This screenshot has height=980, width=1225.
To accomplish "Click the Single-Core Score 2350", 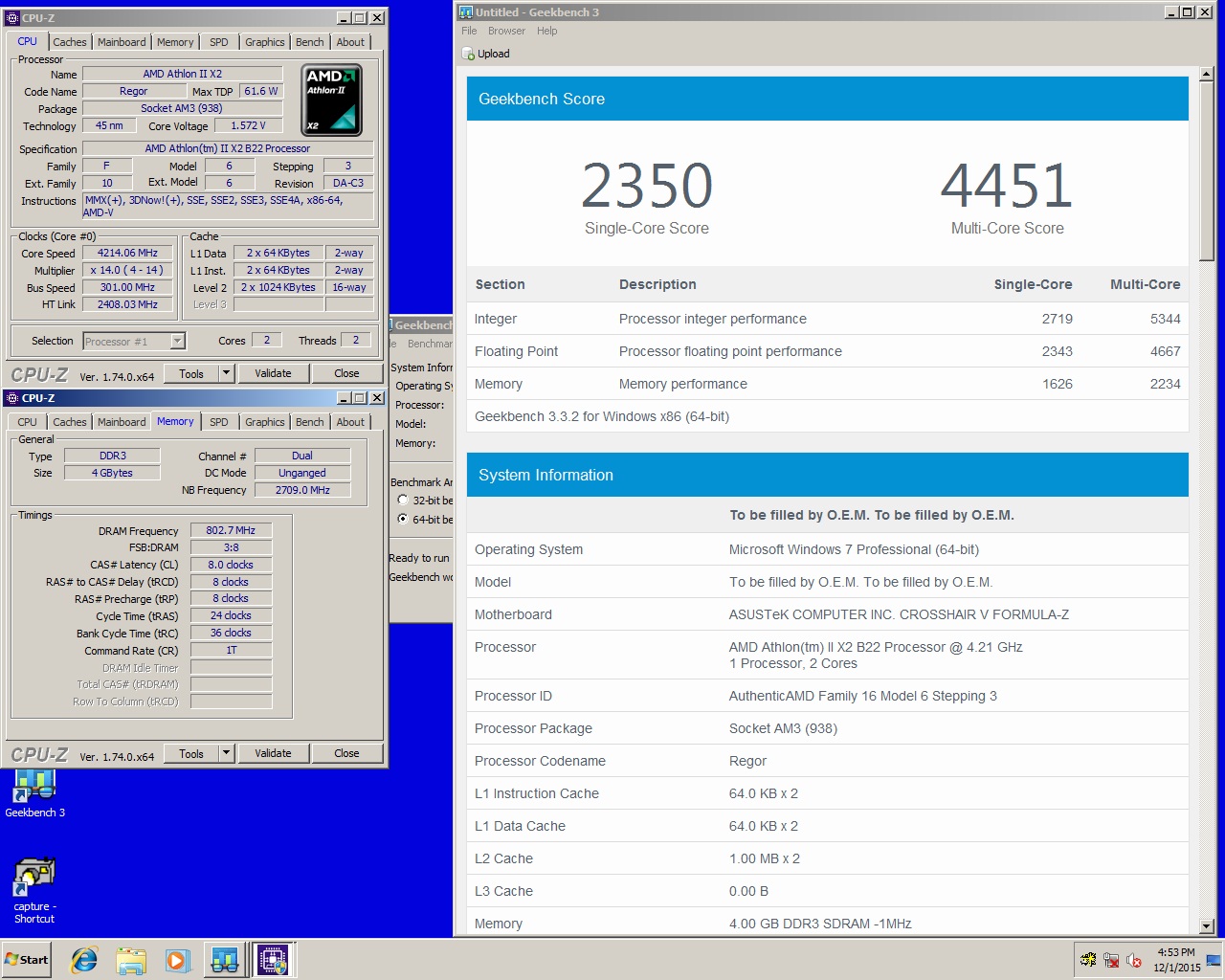I will [x=647, y=185].
